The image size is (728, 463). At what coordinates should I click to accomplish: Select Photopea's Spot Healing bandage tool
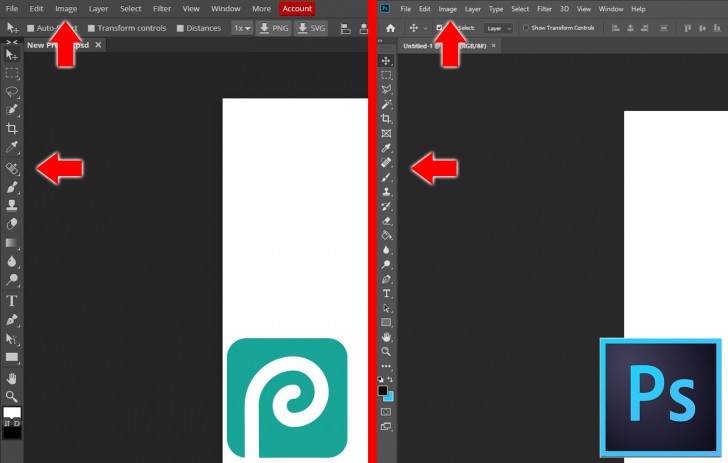[12, 168]
